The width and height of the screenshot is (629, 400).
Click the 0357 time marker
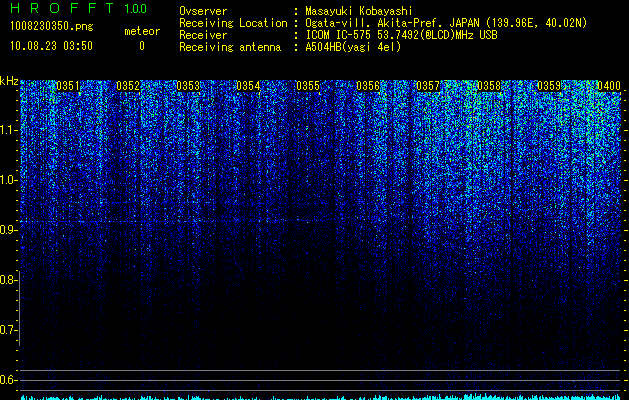(x=428, y=86)
